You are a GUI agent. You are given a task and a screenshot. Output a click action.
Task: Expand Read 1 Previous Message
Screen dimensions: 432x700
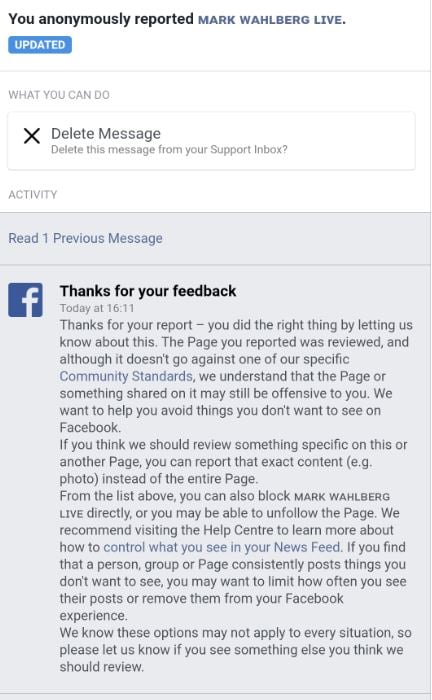coord(85,238)
